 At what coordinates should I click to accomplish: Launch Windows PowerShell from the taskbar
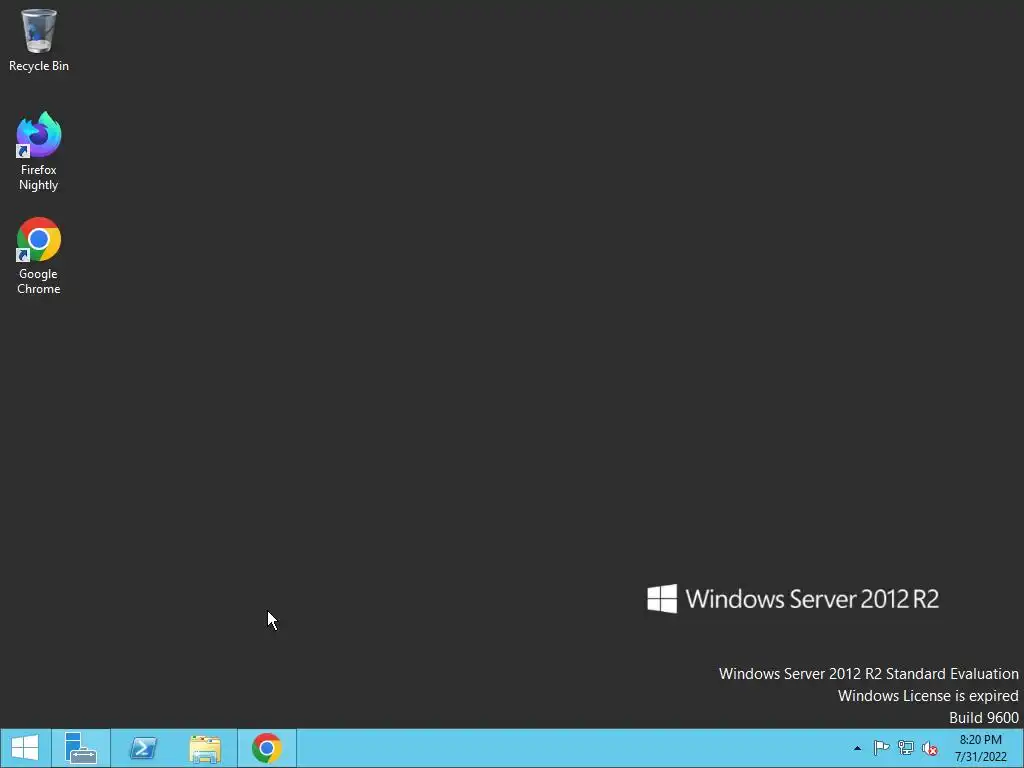143,748
